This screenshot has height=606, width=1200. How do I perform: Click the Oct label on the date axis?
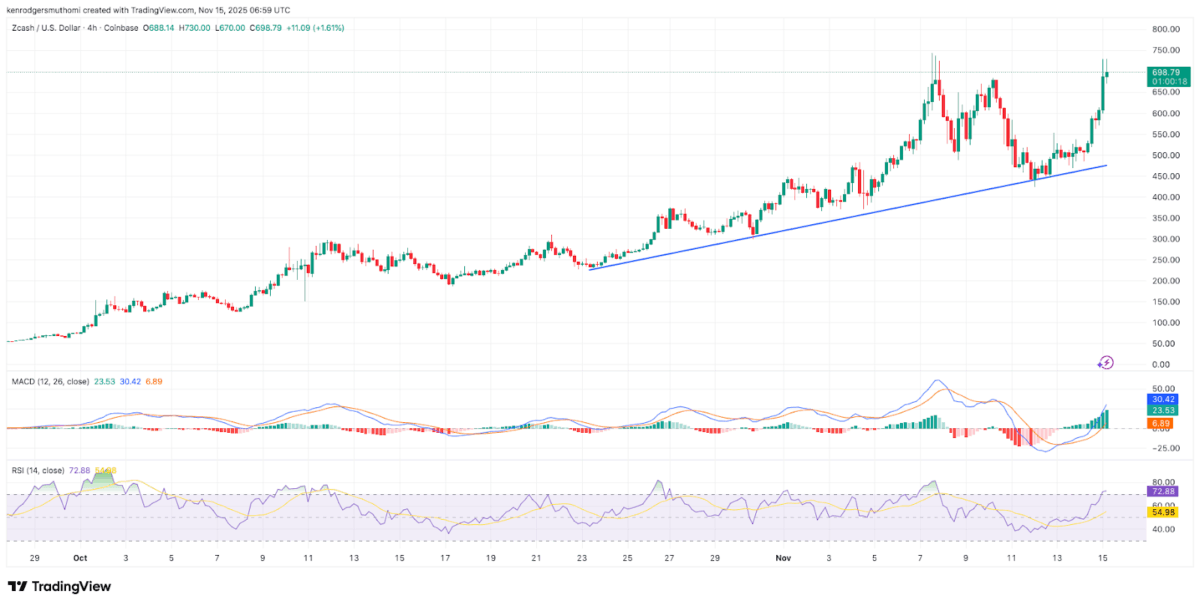pos(79,559)
